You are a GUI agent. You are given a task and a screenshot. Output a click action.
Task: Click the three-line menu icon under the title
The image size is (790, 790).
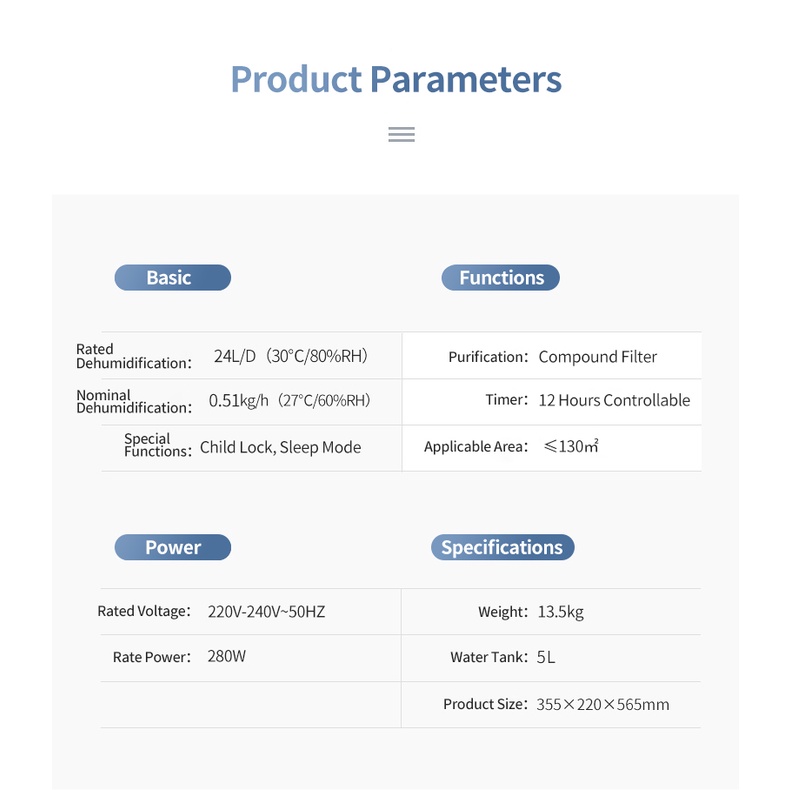coord(401,135)
